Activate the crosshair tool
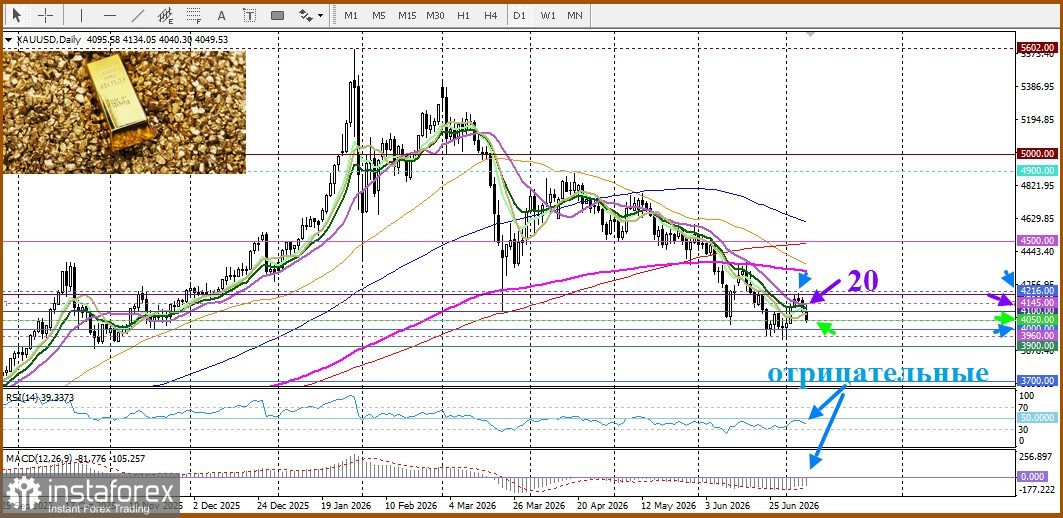 pyautogui.click(x=46, y=15)
